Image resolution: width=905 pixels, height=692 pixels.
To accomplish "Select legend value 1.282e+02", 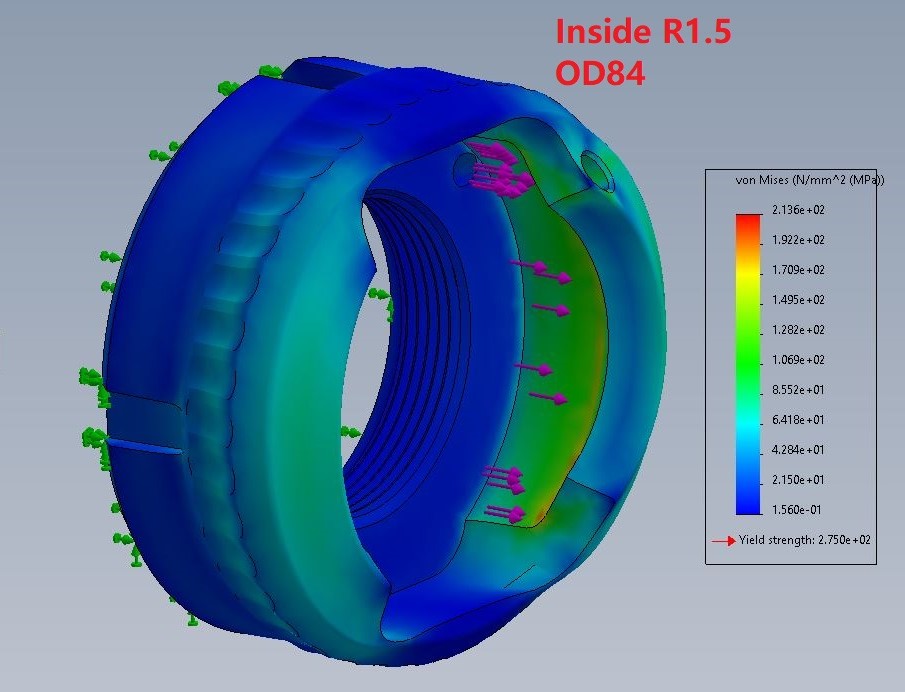I will click(798, 330).
